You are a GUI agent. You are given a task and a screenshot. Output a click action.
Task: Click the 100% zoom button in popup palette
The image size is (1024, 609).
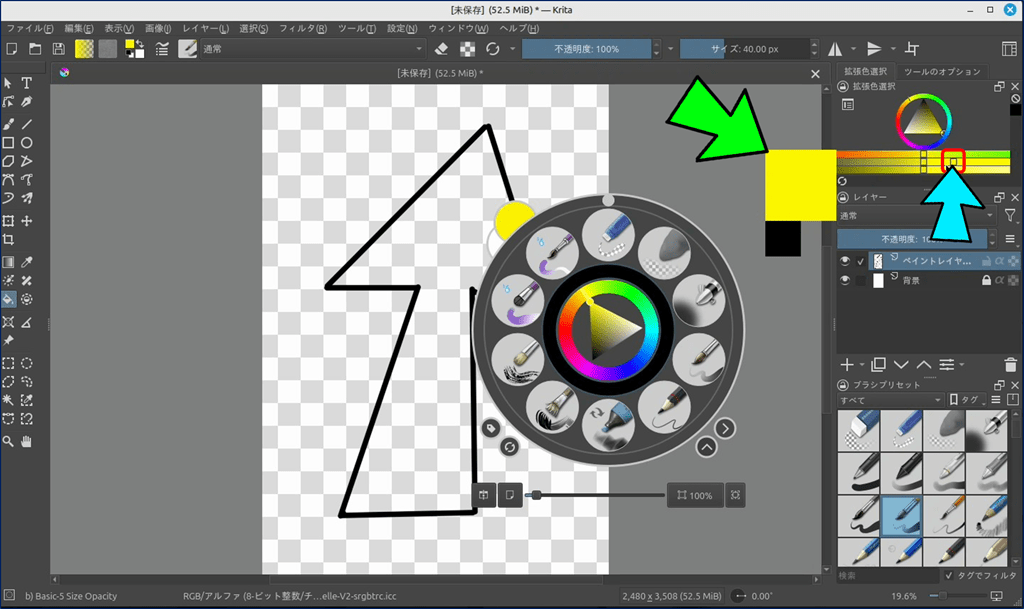695,495
